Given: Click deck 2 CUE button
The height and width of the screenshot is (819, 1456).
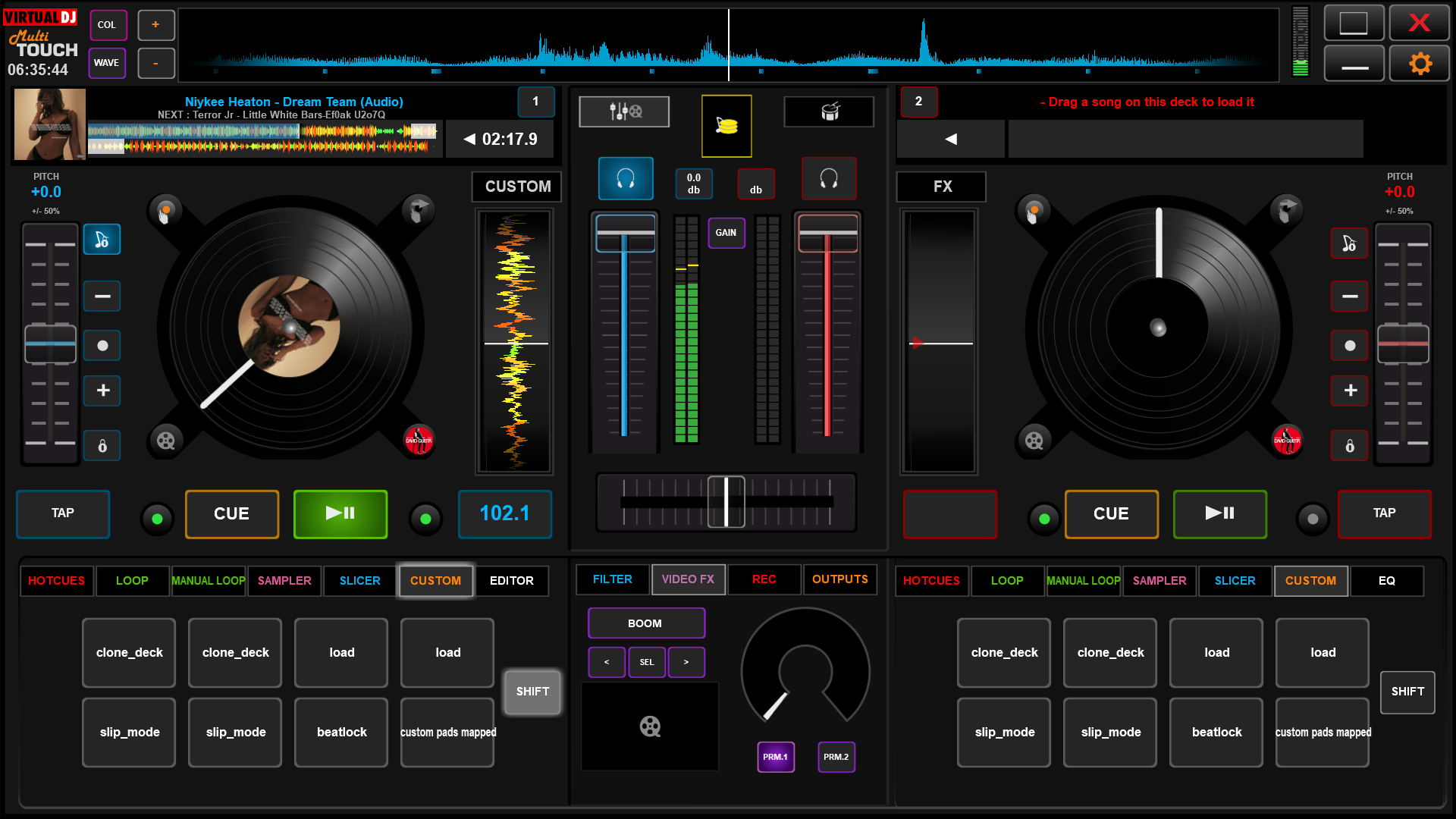Looking at the screenshot, I should point(1112,514).
